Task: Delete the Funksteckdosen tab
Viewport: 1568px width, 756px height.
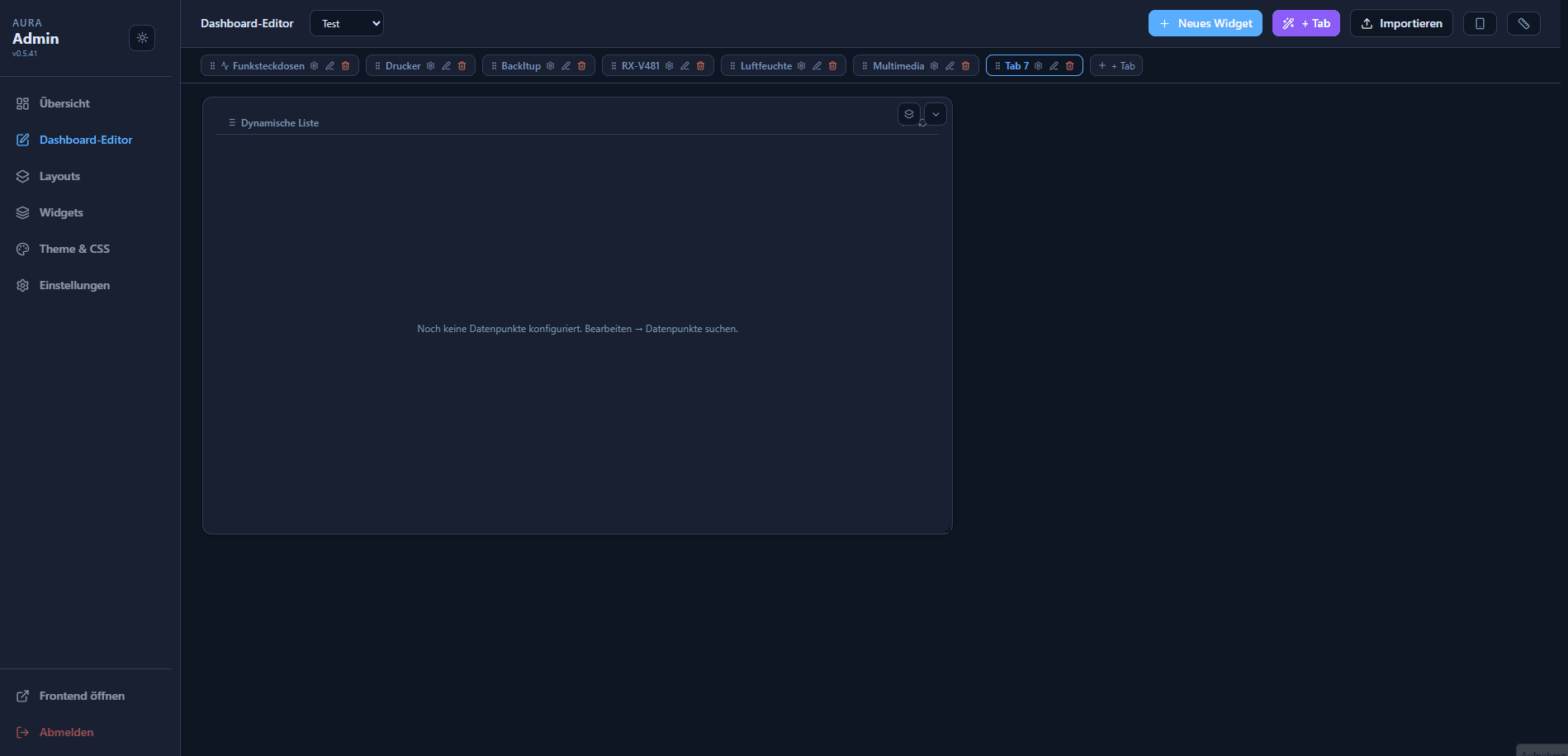Action: (x=346, y=66)
